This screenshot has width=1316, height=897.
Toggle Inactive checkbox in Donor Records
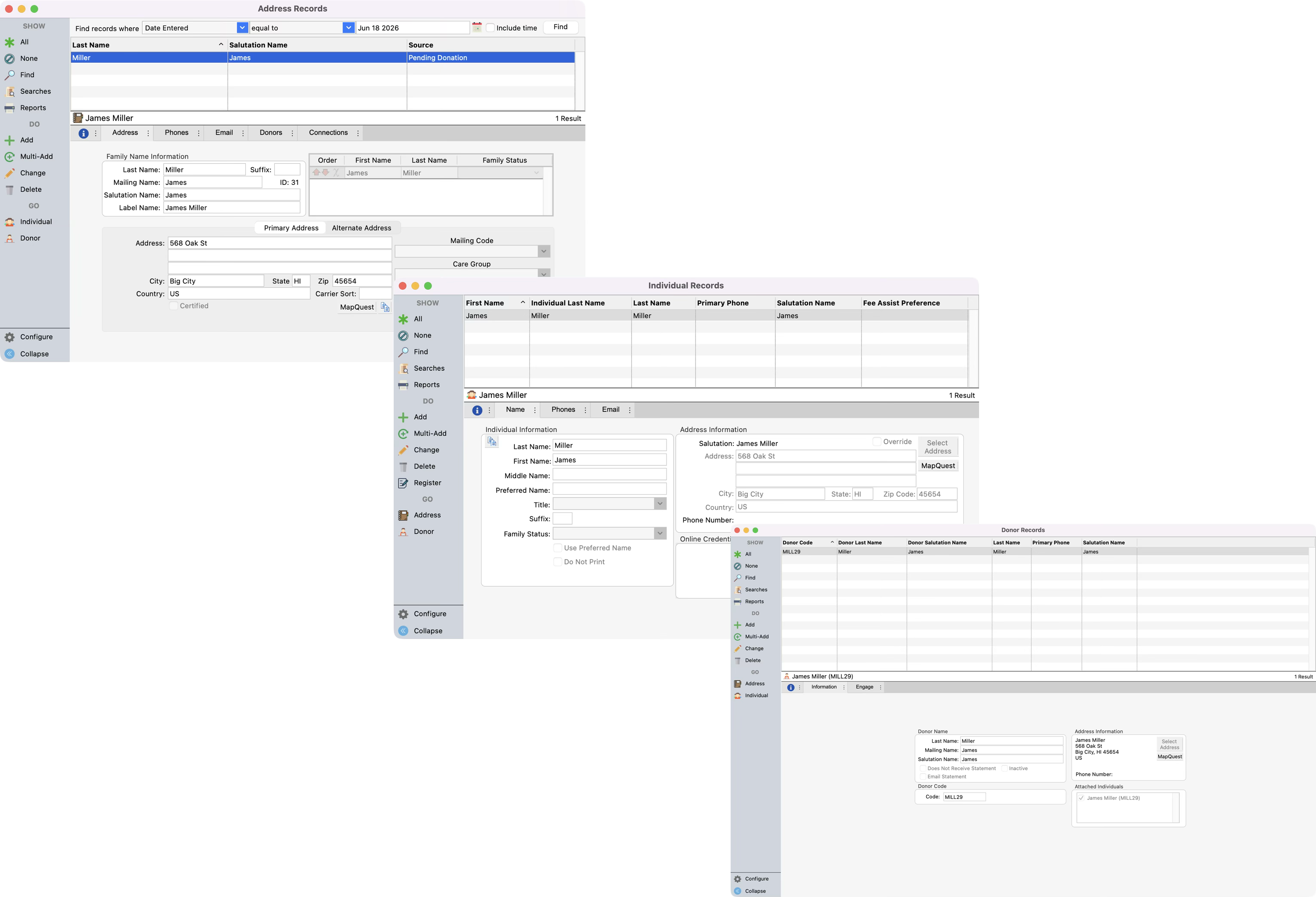tap(1004, 768)
